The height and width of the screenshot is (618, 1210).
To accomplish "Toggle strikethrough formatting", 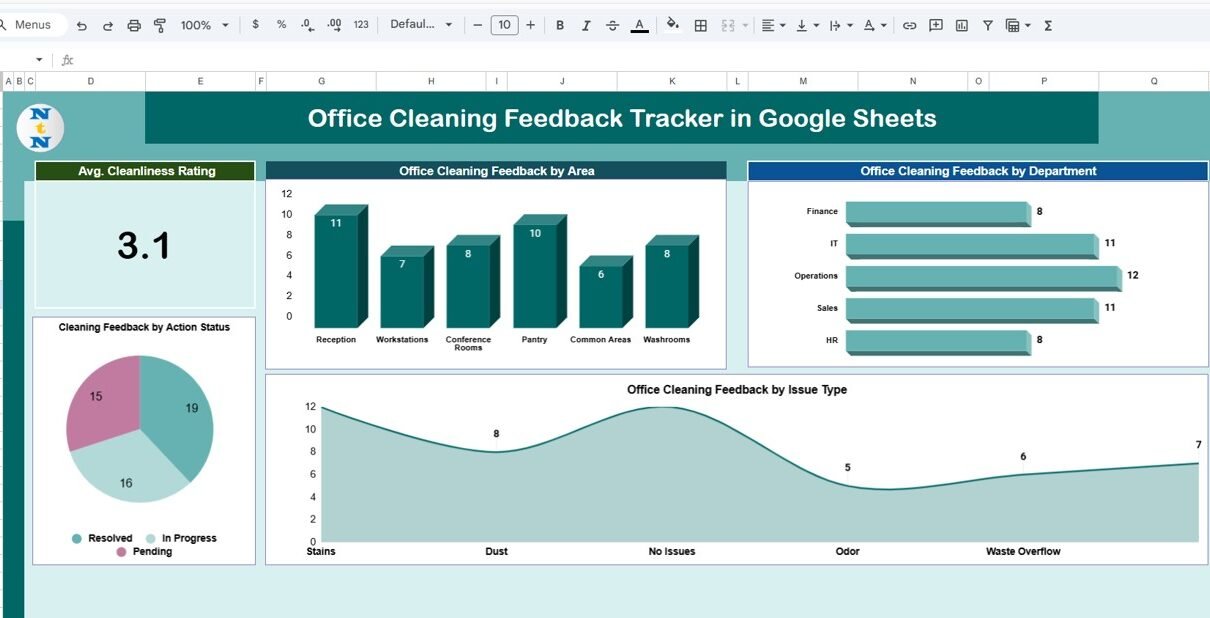I will (x=612, y=25).
